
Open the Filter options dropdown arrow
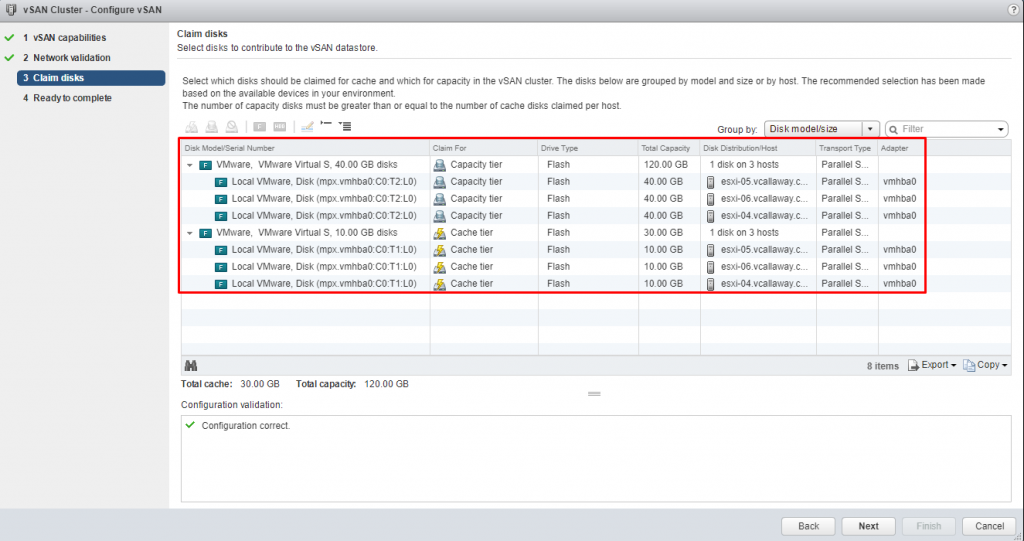click(1000, 129)
